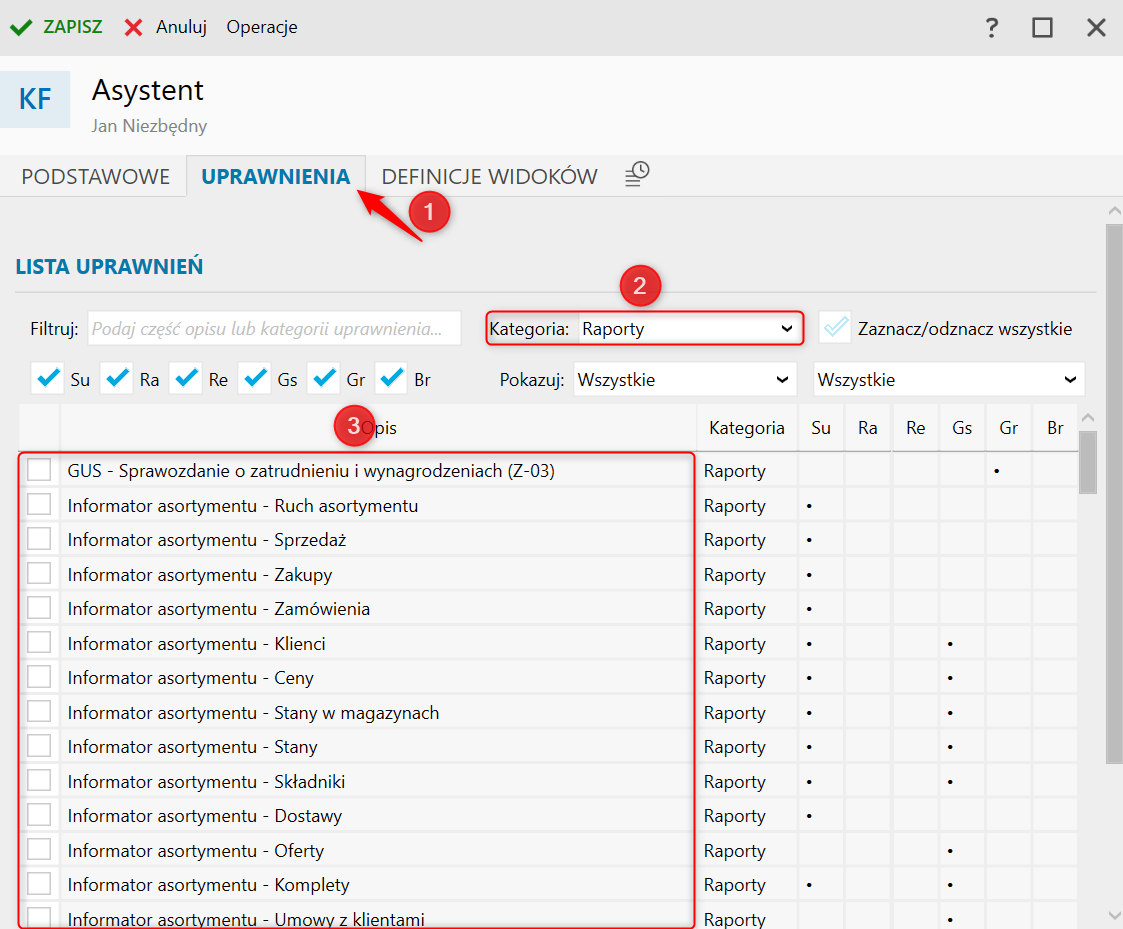Click the Opis column header
Image resolution: width=1123 pixels, height=929 pixels.
point(380,428)
